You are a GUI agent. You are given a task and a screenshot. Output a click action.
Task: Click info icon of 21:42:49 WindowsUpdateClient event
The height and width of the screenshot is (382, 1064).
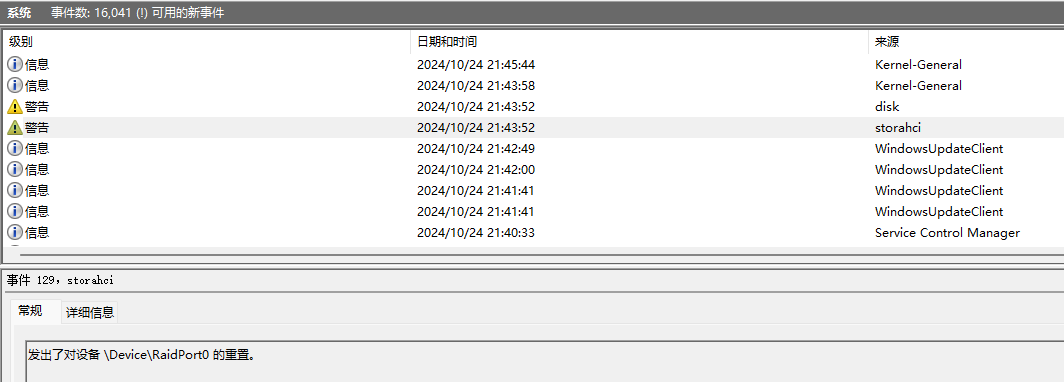pyautogui.click(x=14, y=149)
